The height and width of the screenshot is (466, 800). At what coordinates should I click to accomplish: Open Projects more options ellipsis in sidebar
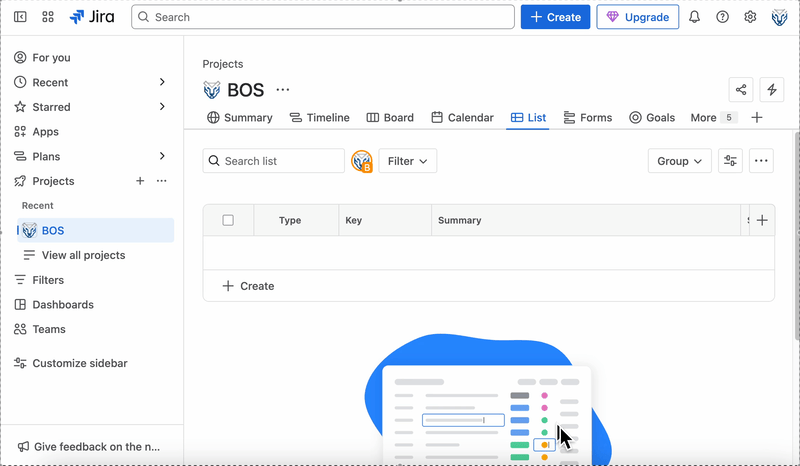(x=161, y=181)
